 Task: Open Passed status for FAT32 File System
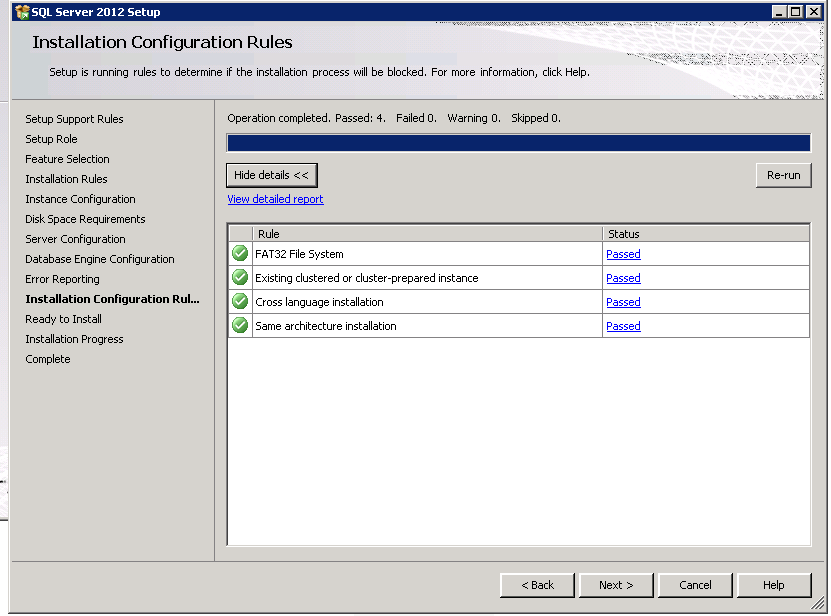pos(623,254)
